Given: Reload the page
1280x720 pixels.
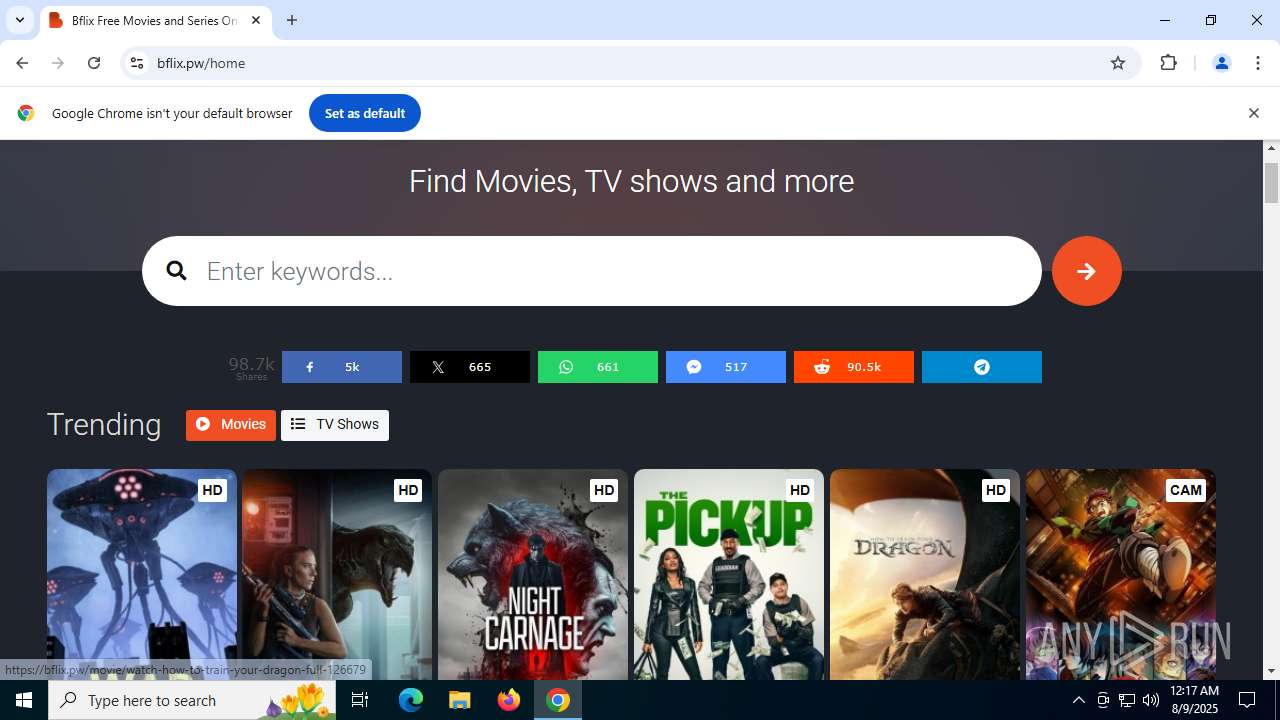Looking at the screenshot, I should 94,63.
